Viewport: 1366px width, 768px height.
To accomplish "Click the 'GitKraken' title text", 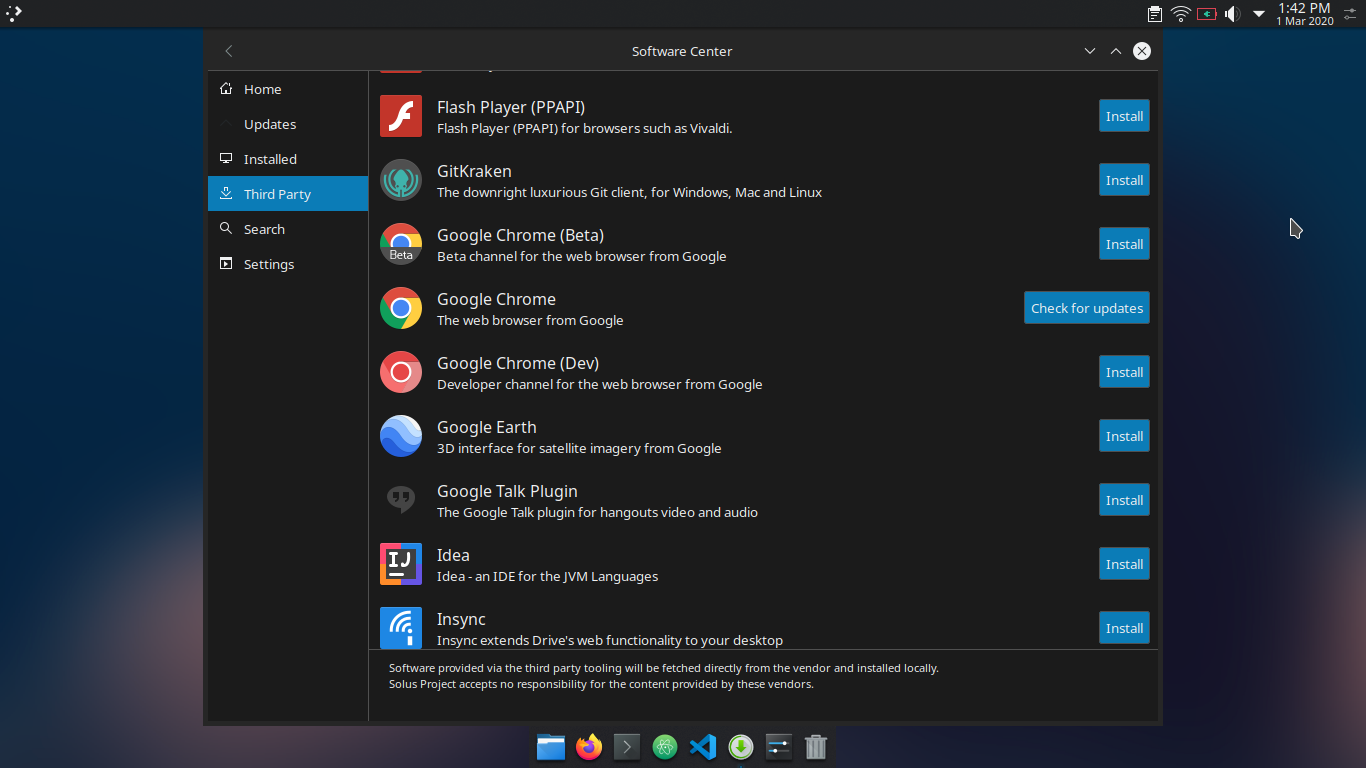I will (474, 171).
